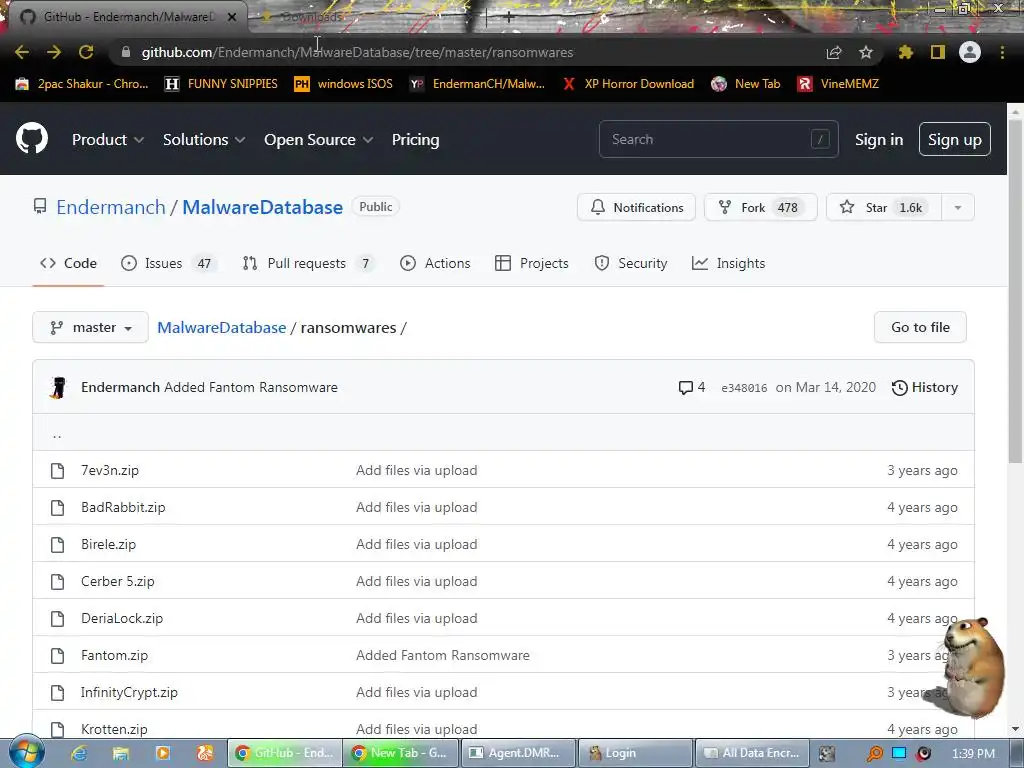This screenshot has width=1024, height=768.
Task: Expand the Solutions menu
Action: (204, 140)
